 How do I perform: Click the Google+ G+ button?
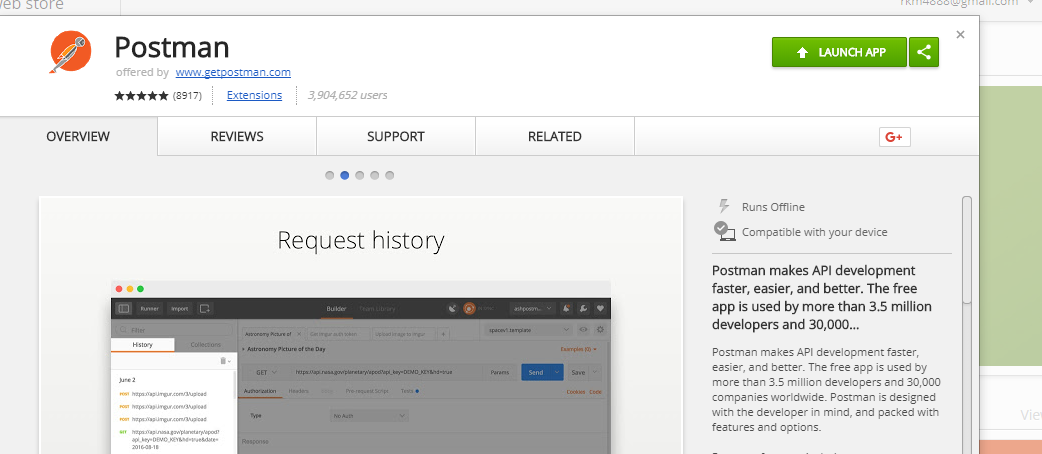894,137
